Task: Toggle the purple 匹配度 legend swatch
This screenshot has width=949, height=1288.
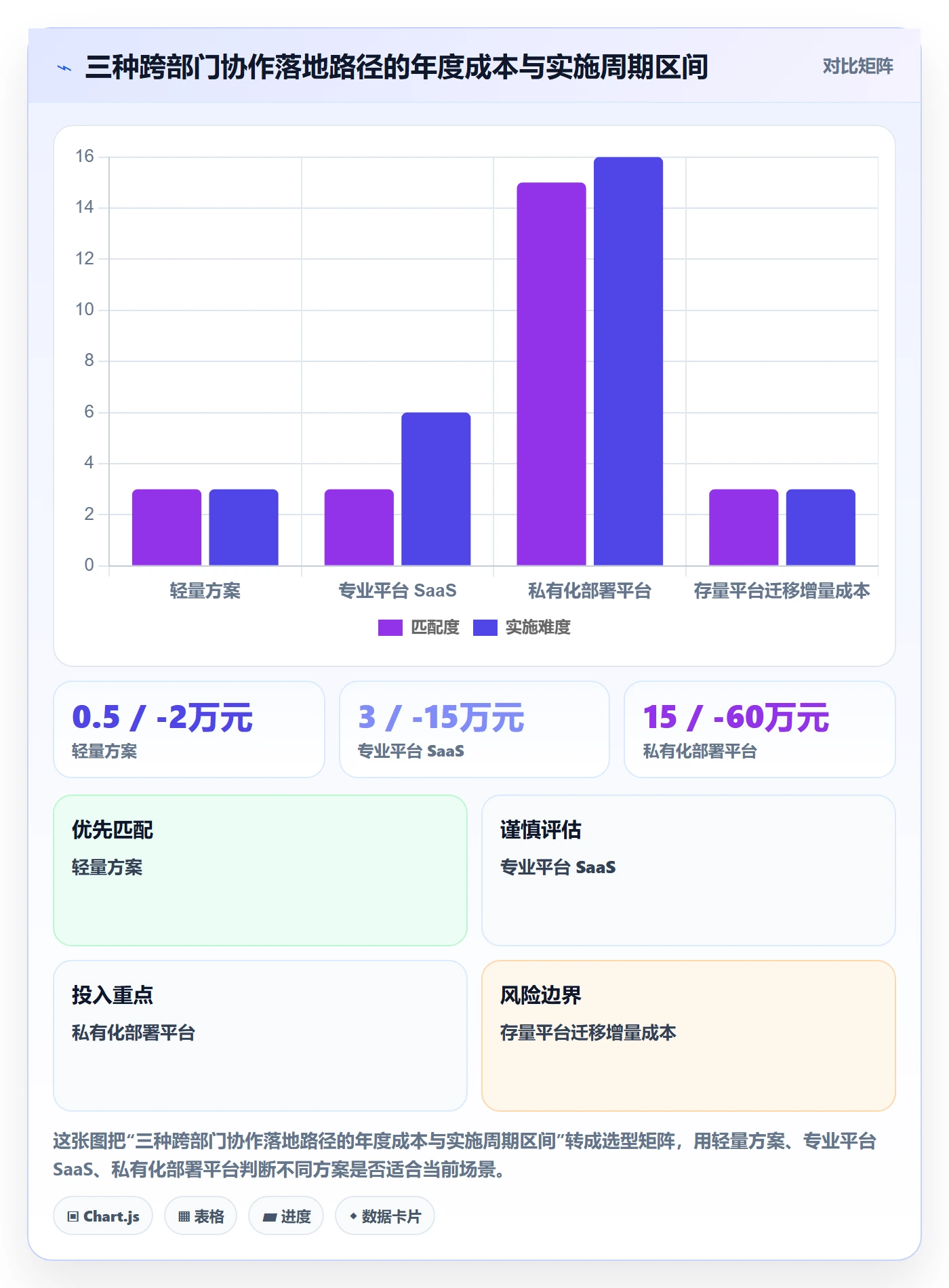Action: point(390,628)
